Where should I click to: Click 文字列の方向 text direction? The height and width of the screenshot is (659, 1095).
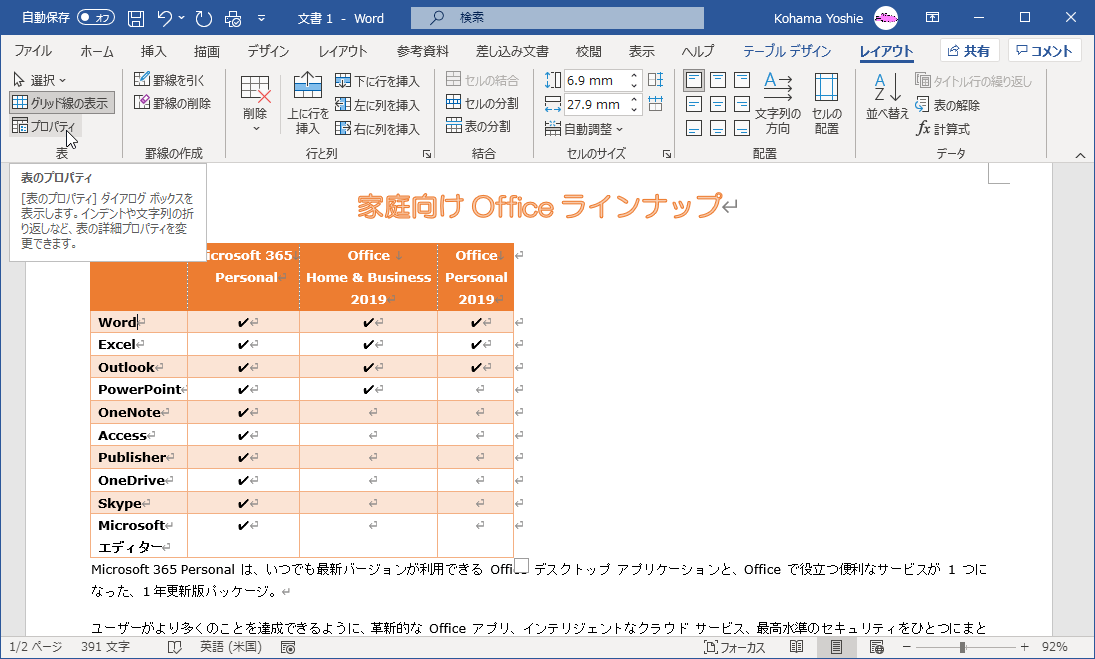tap(777, 104)
